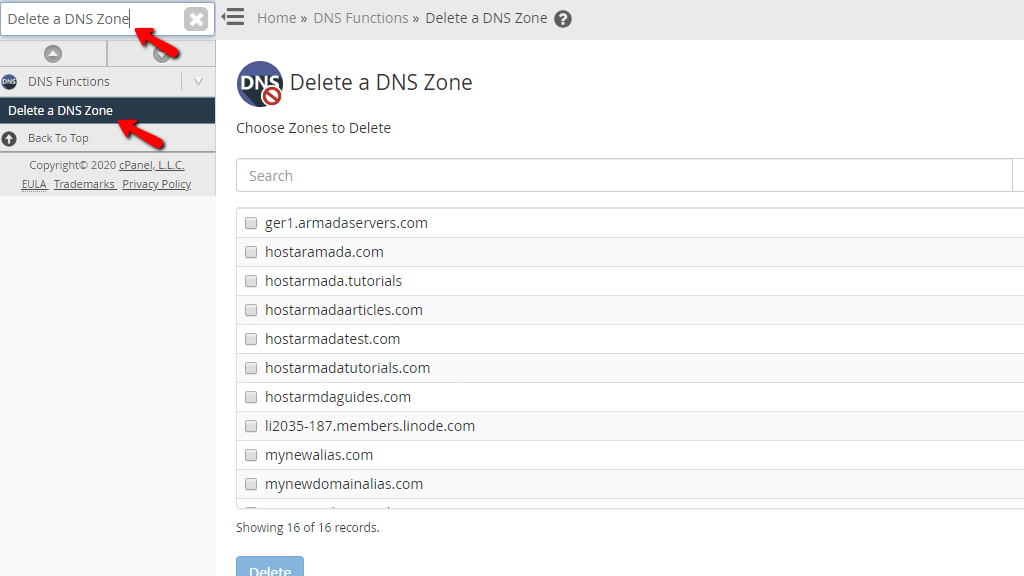Open the DNS Functions breadcrumb link

click(x=360, y=18)
